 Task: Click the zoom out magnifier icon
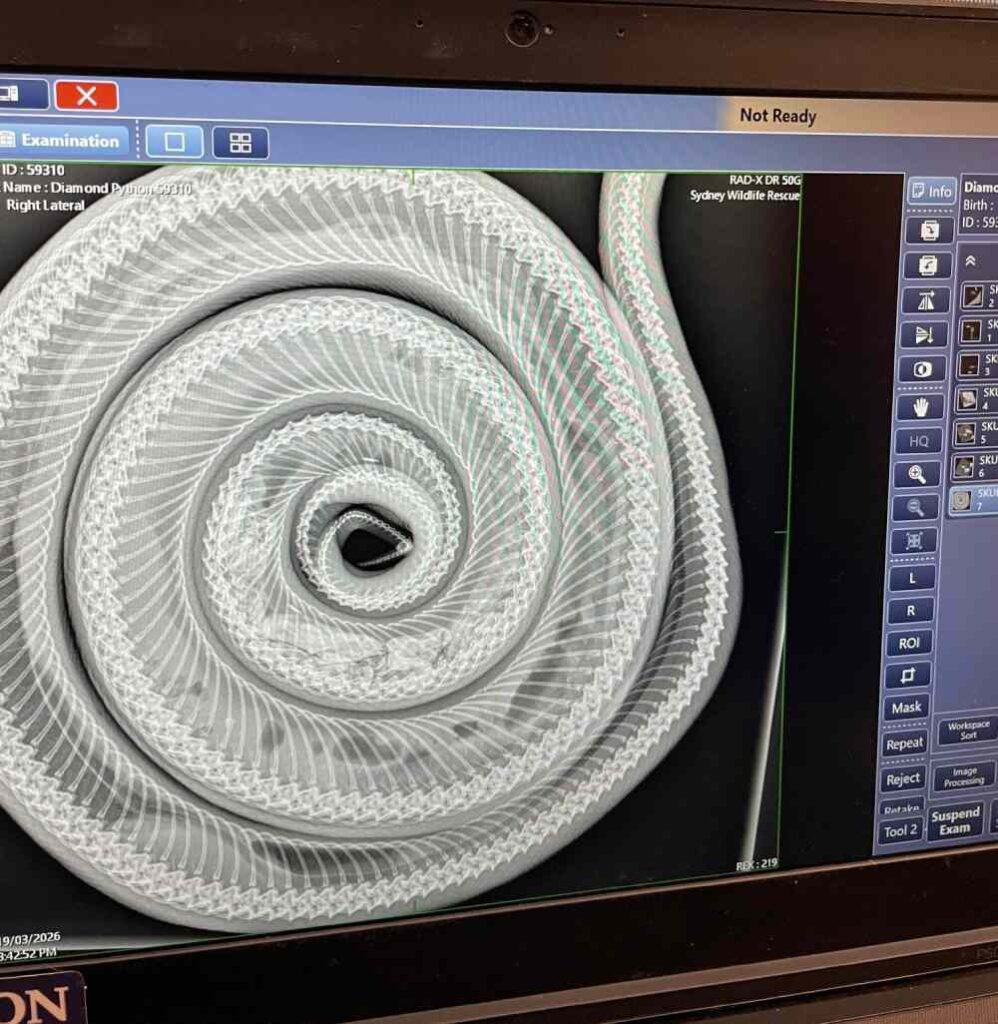point(915,508)
